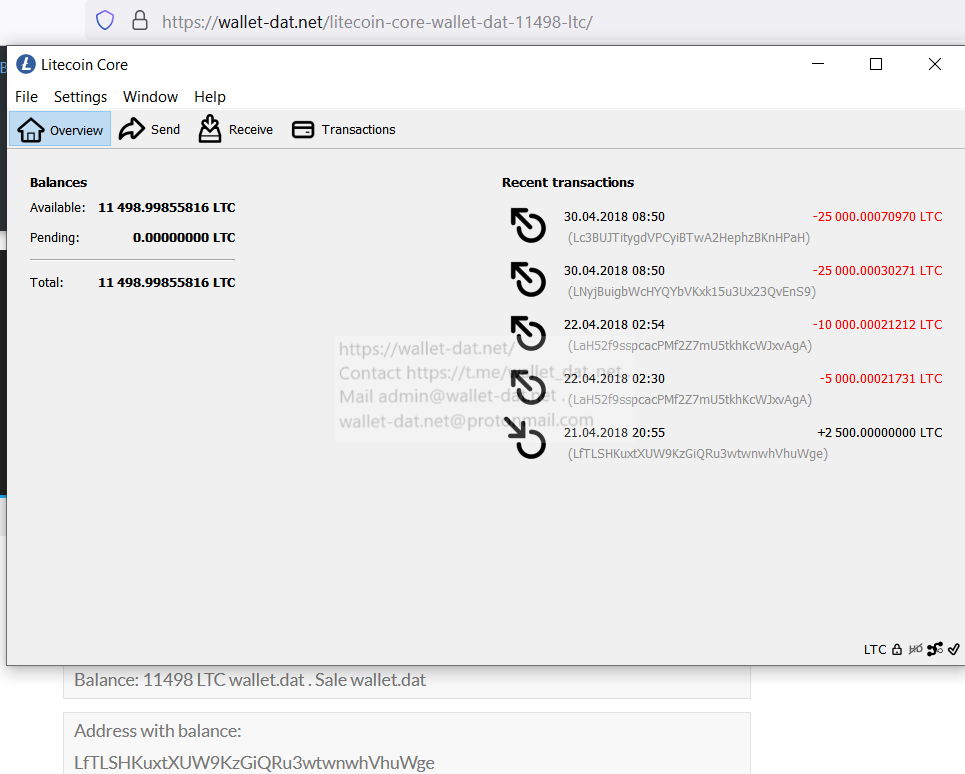Open the Settings menu
This screenshot has height=774, width=965.
[x=80, y=97]
